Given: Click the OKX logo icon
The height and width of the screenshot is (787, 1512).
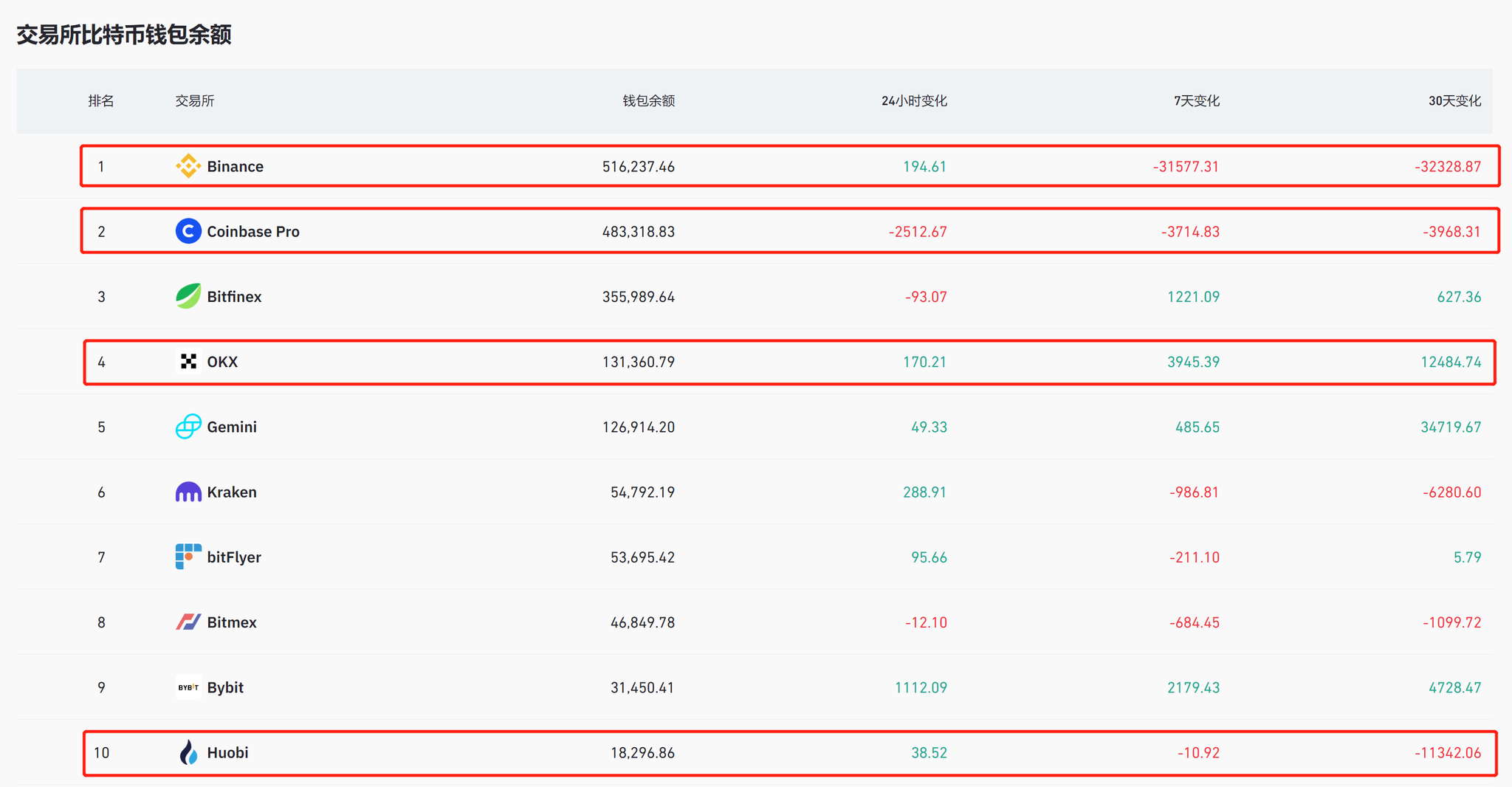Looking at the screenshot, I should tap(188, 361).
